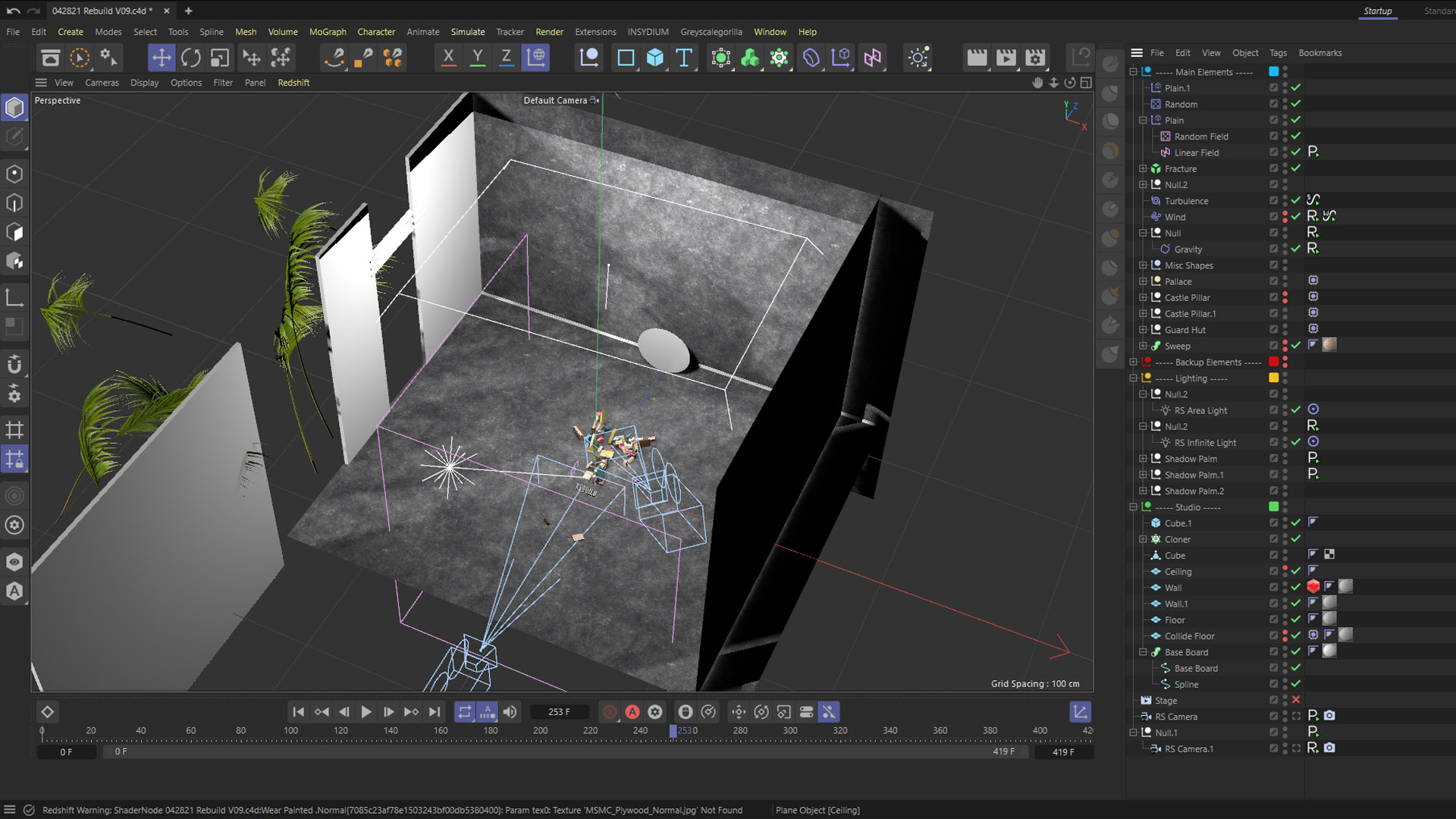Click the yellow Lighting layer color swatch

[x=1274, y=378]
